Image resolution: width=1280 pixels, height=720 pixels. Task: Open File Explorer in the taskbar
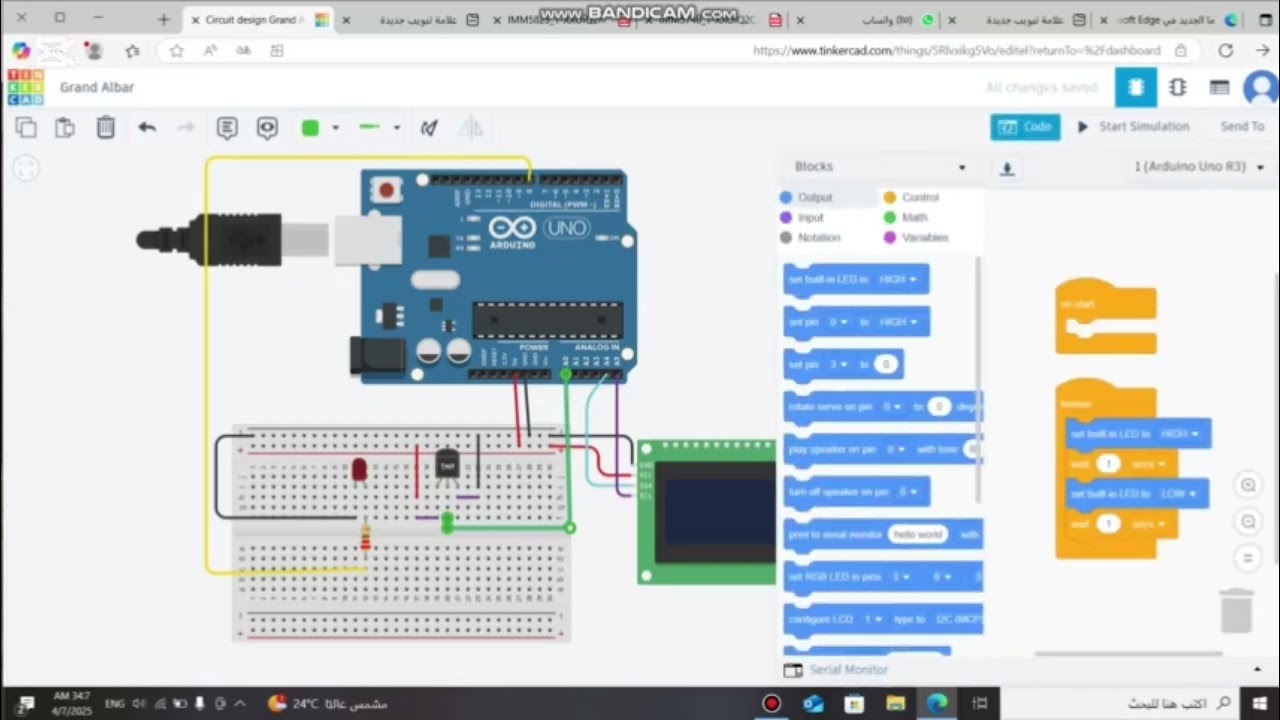pyautogui.click(x=895, y=703)
